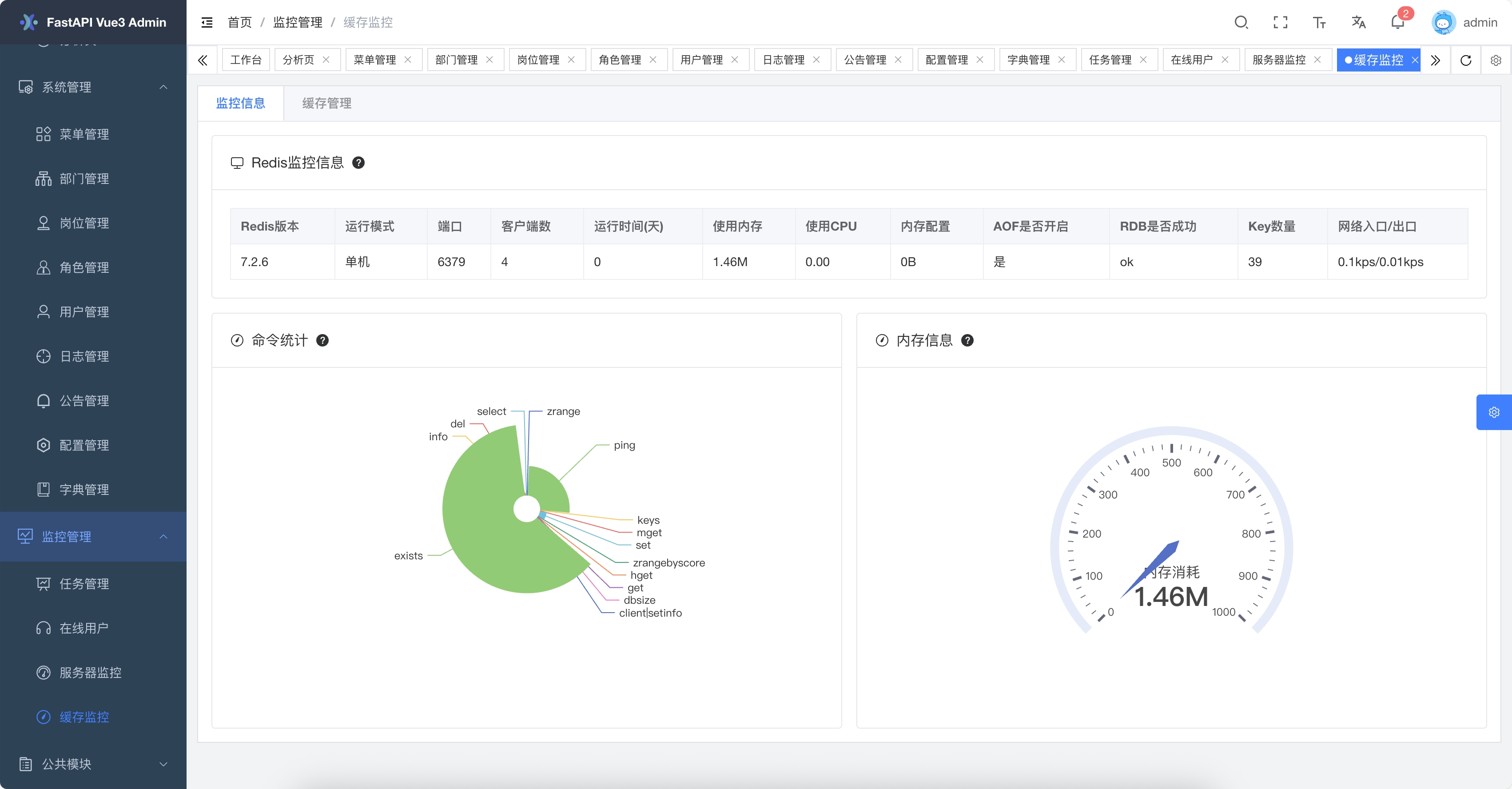The width and height of the screenshot is (1512, 789).
Task: Open 任务管理 in the sidebar
Action: click(x=93, y=584)
